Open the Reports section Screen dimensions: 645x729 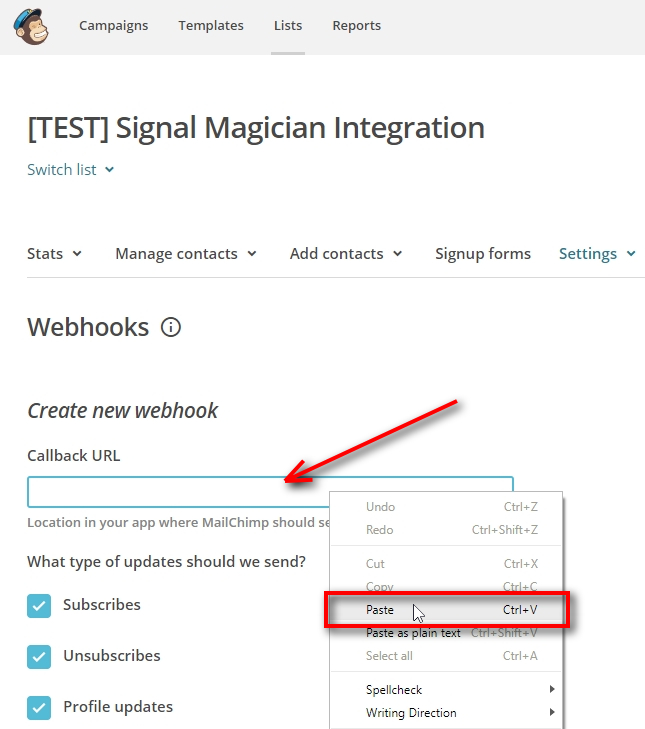tap(356, 26)
